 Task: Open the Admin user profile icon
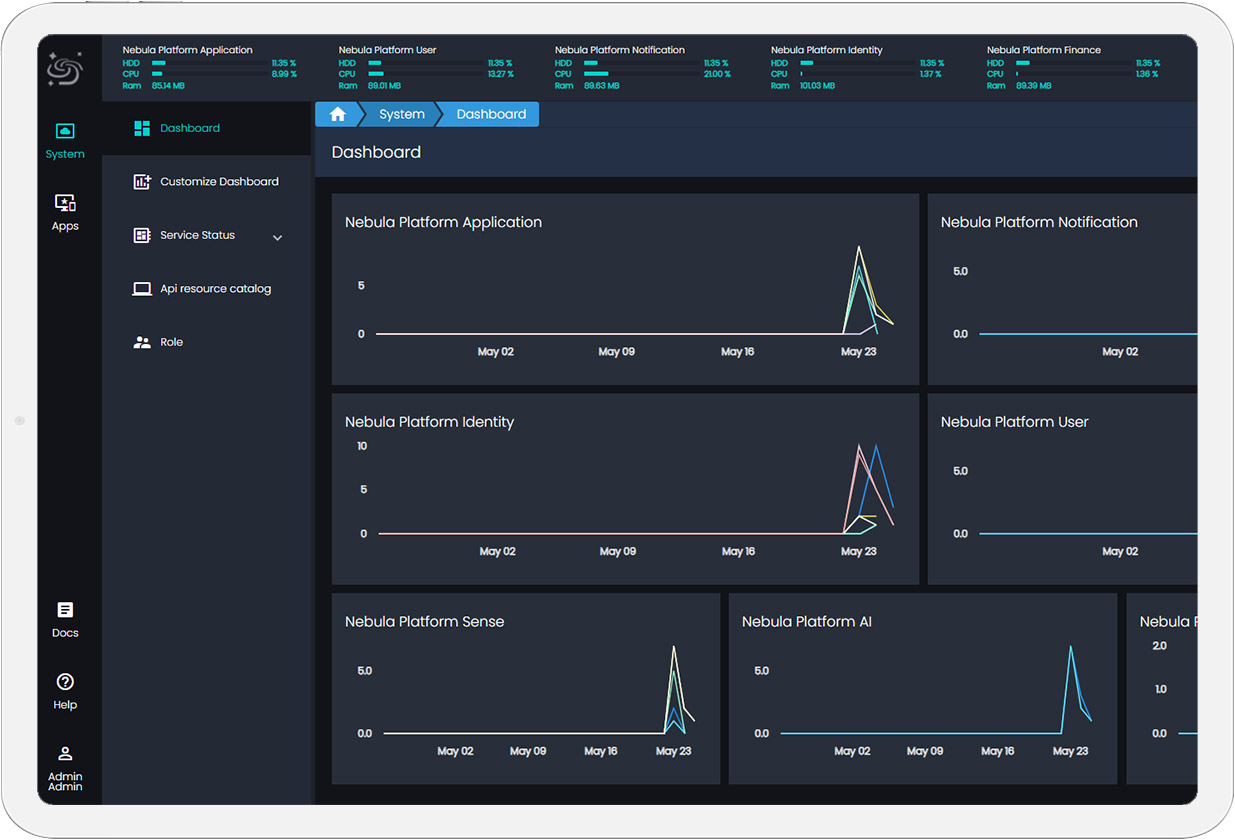[65, 754]
